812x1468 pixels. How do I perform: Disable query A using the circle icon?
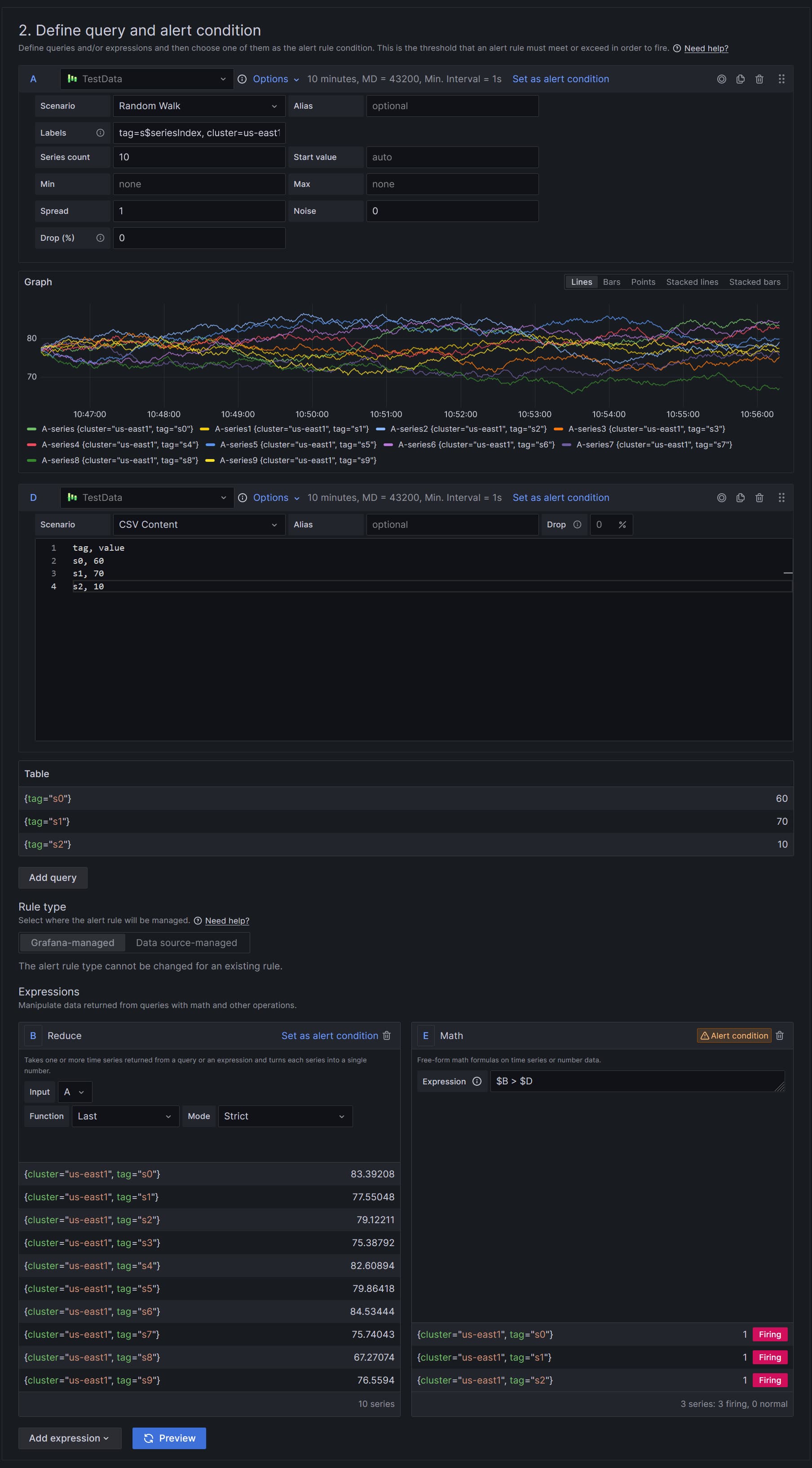(x=721, y=79)
